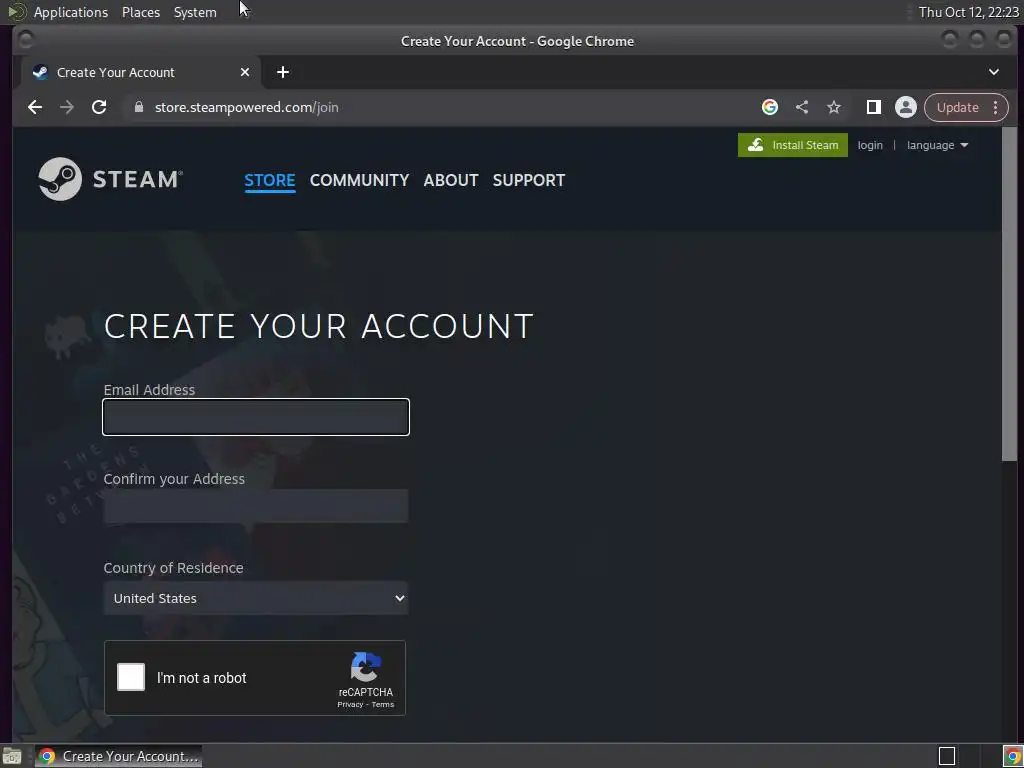Open the Places menu
Image resolution: width=1024 pixels, height=768 pixels.
[141, 12]
